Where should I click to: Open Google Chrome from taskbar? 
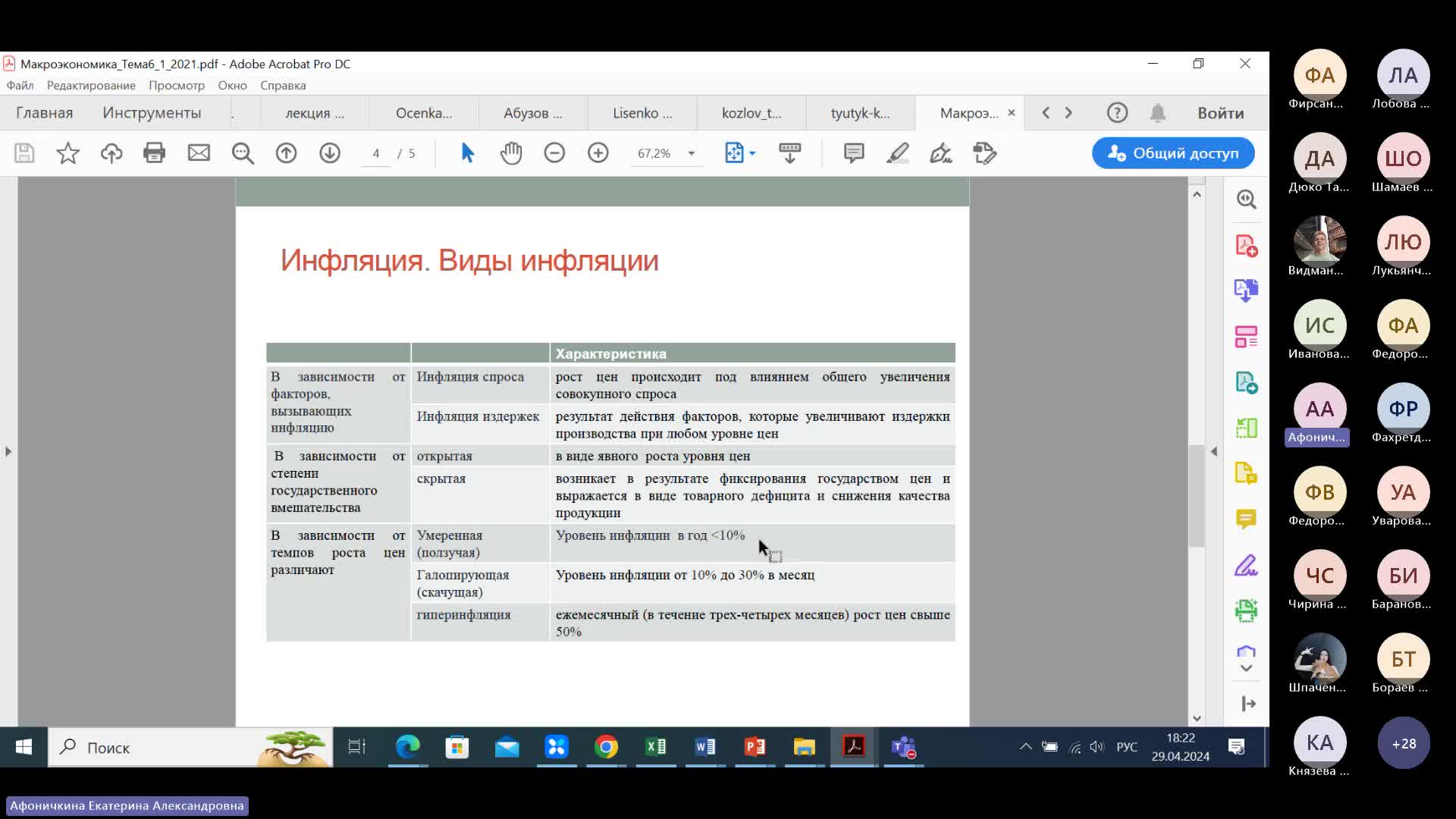606,748
